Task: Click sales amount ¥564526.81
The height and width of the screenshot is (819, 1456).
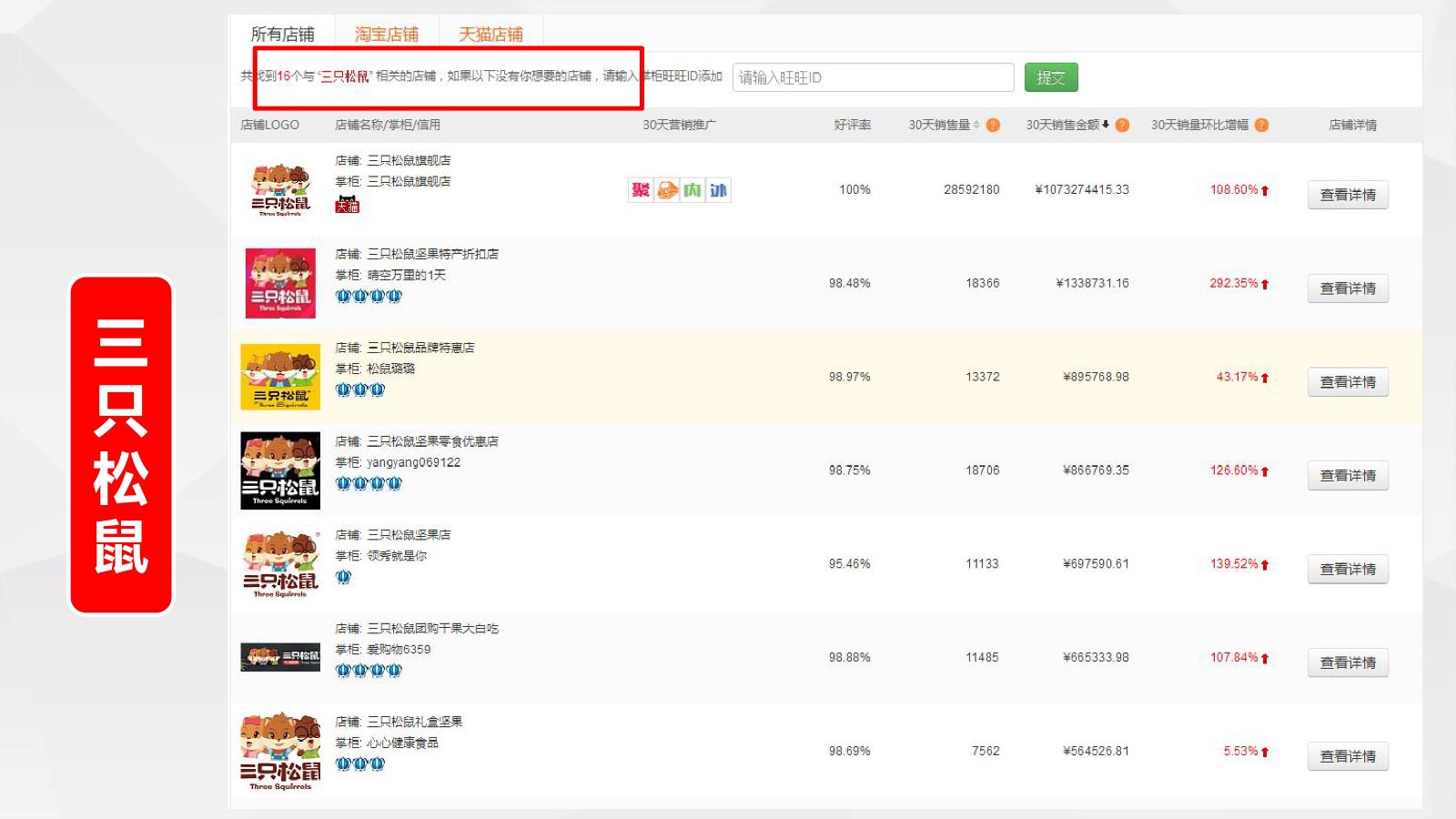Action: [1096, 752]
